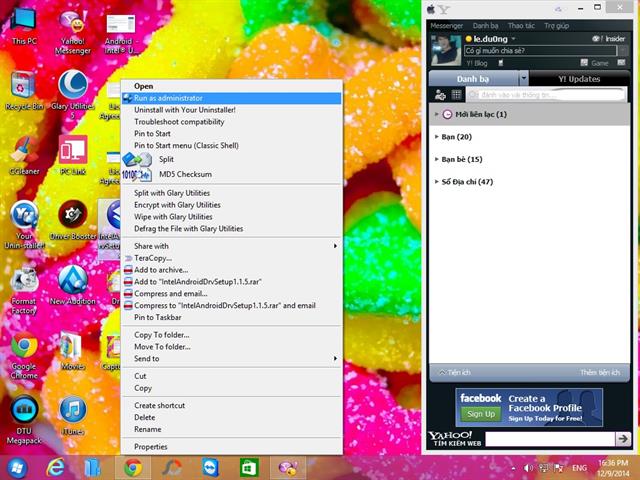The image size is (640, 480).
Task: Open Recycle Bin on desktop
Action: pos(24,91)
